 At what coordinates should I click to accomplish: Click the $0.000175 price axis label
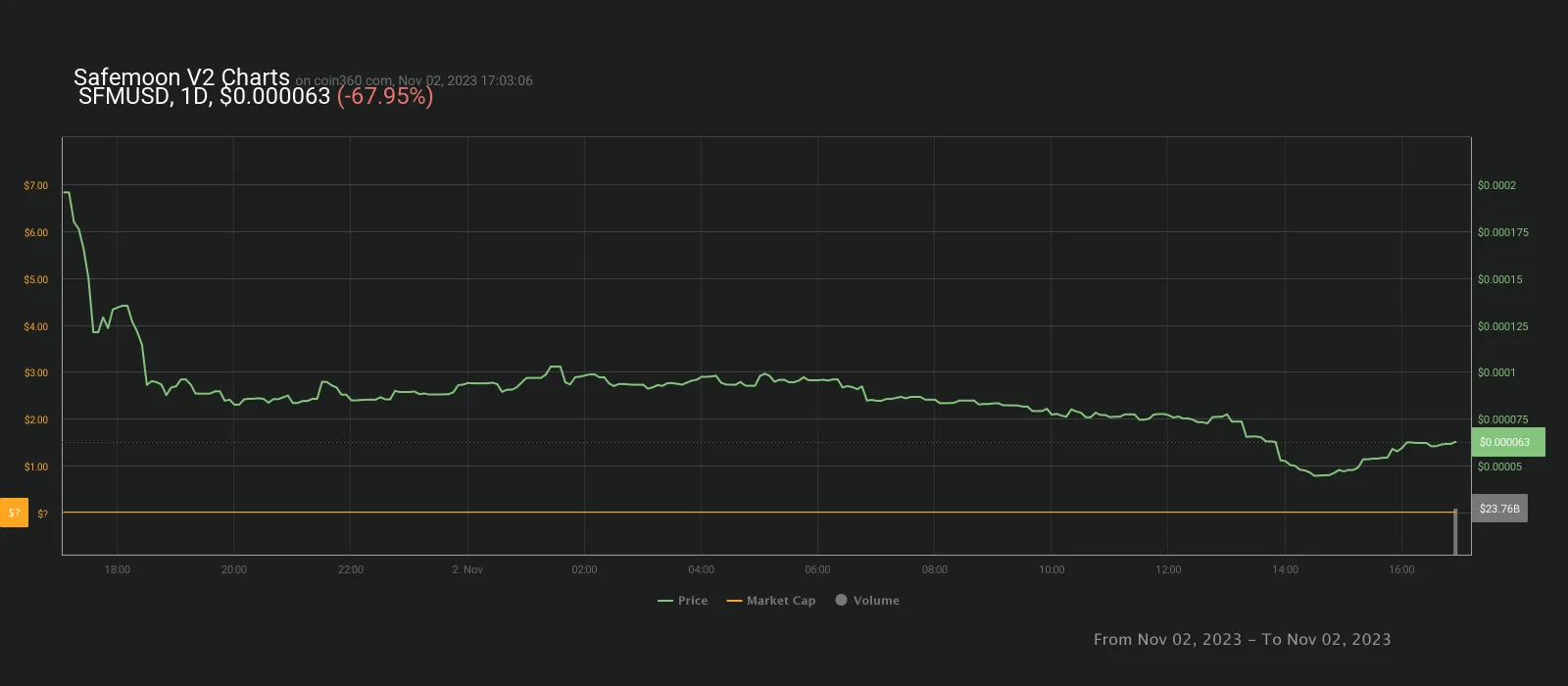[1503, 232]
